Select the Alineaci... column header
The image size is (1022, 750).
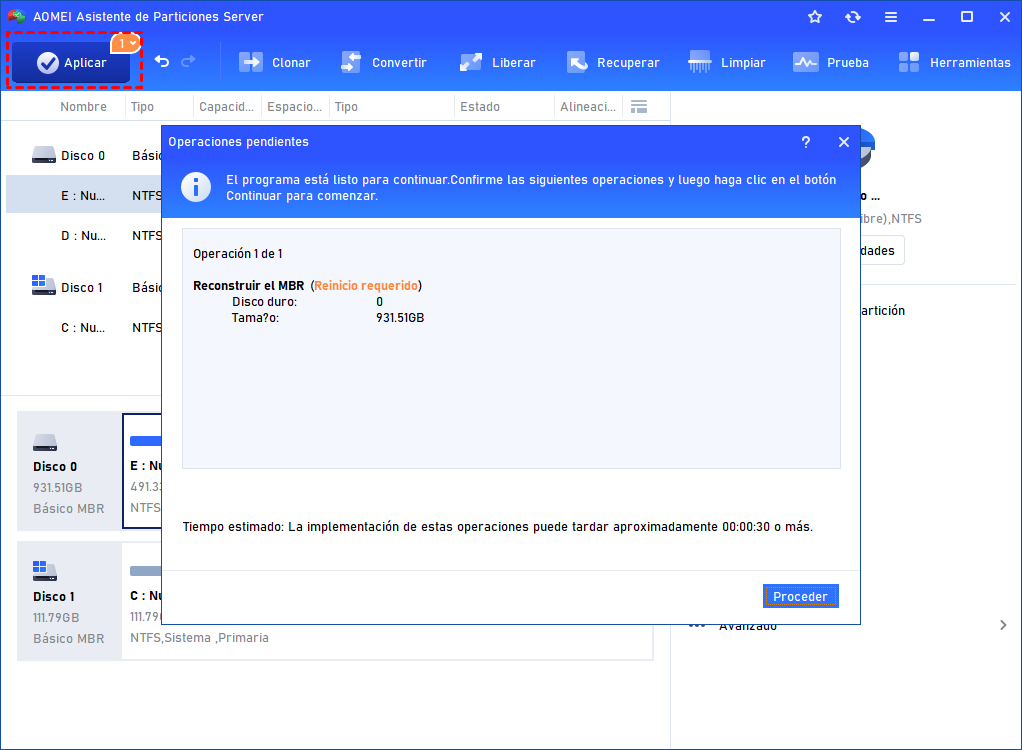click(x=588, y=107)
